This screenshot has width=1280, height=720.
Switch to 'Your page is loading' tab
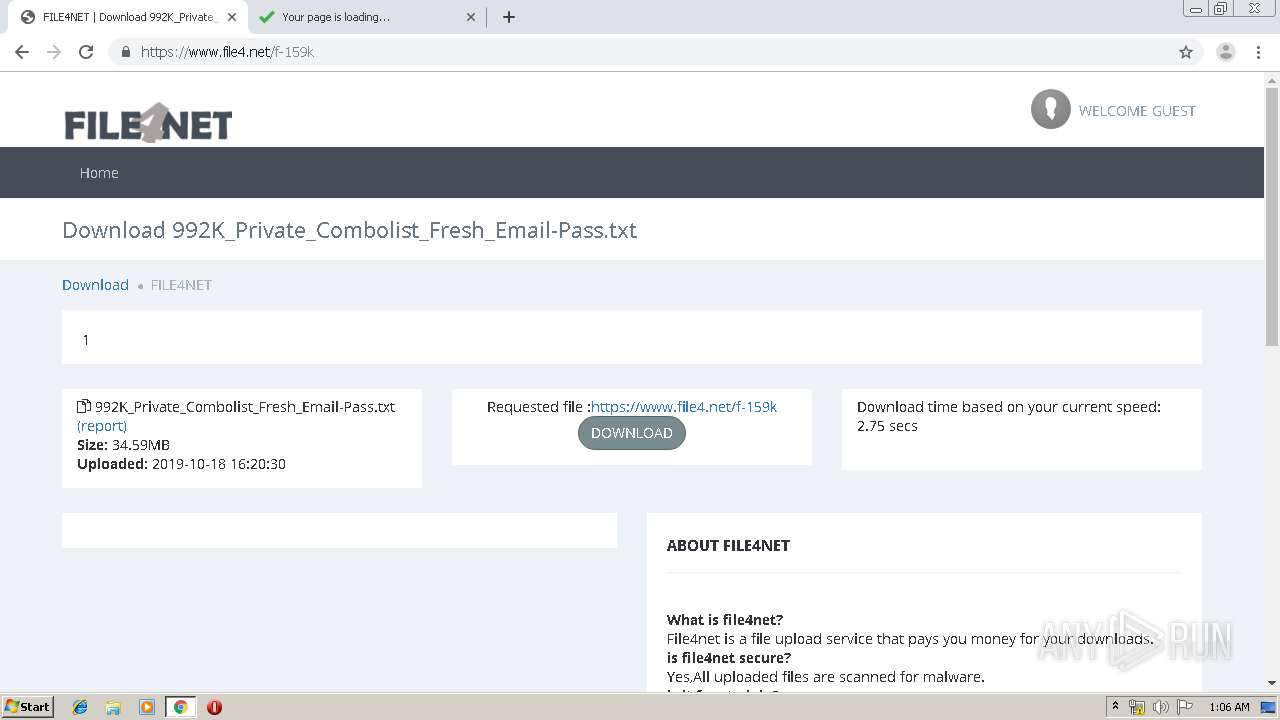pos(365,17)
